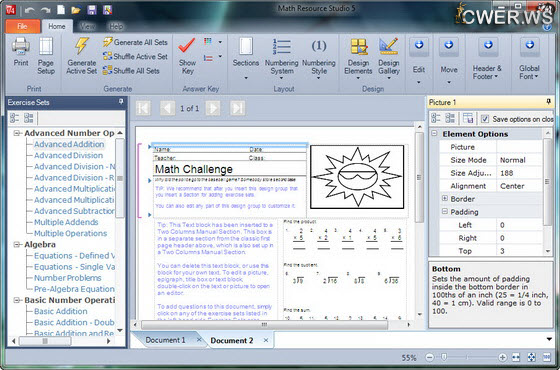Screen dimensions: 560x370
Task: Select the Multiple Operations exercise set
Action: 70,233
